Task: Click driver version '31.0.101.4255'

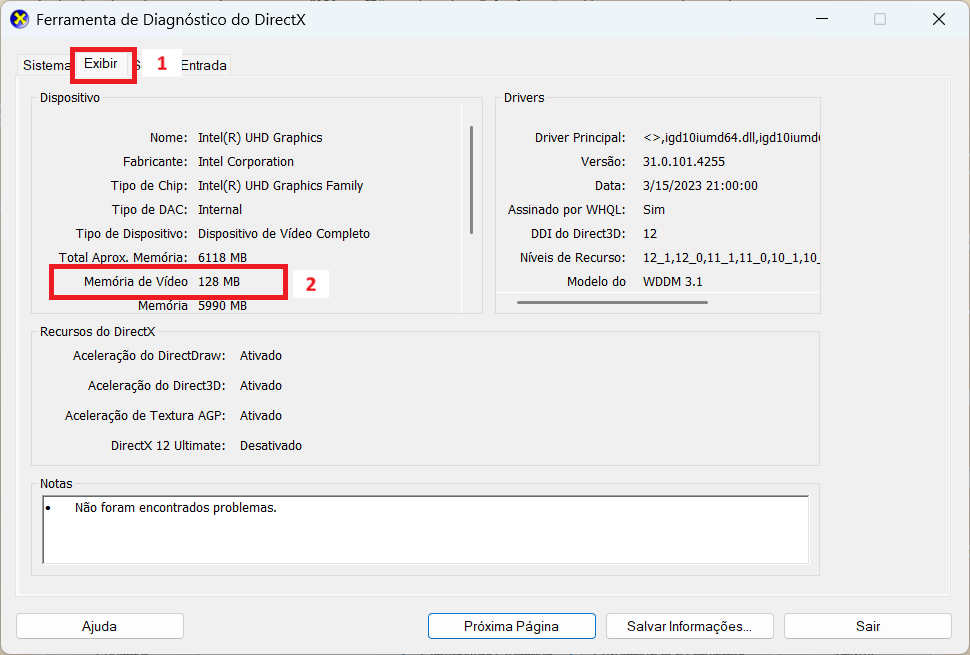Action: [684, 161]
